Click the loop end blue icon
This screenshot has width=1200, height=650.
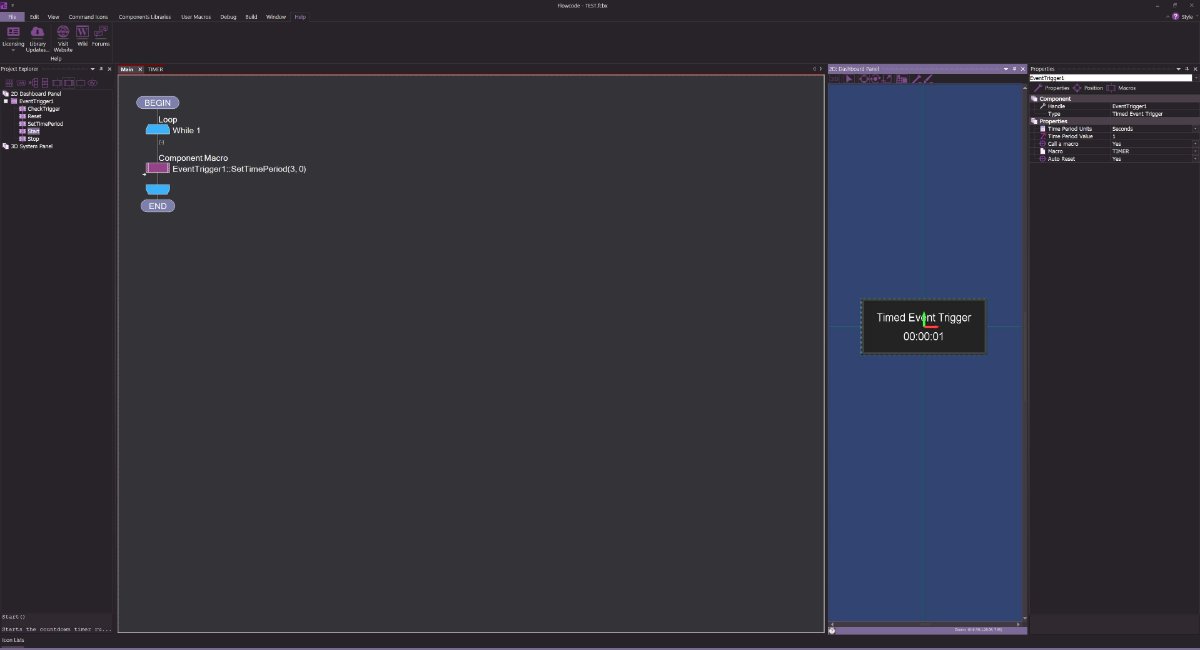(158, 189)
